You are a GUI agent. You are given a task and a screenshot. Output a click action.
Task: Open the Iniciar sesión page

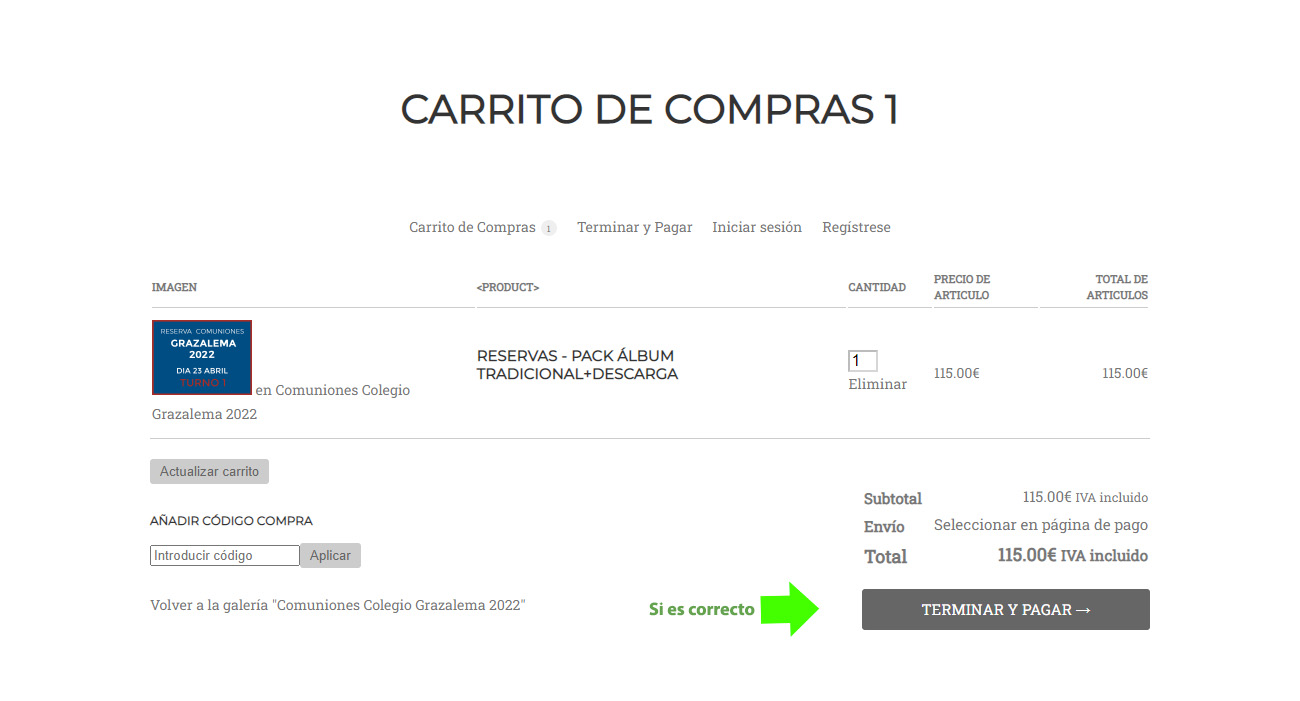click(756, 227)
